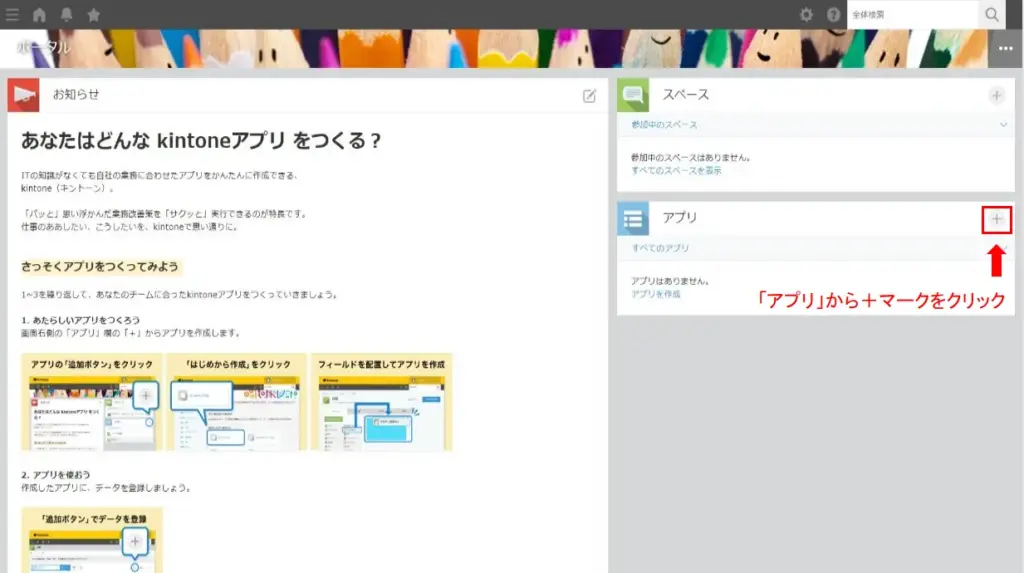This screenshot has height=573, width=1024.
Task: Click the スペース panel title
Action: coord(686,95)
